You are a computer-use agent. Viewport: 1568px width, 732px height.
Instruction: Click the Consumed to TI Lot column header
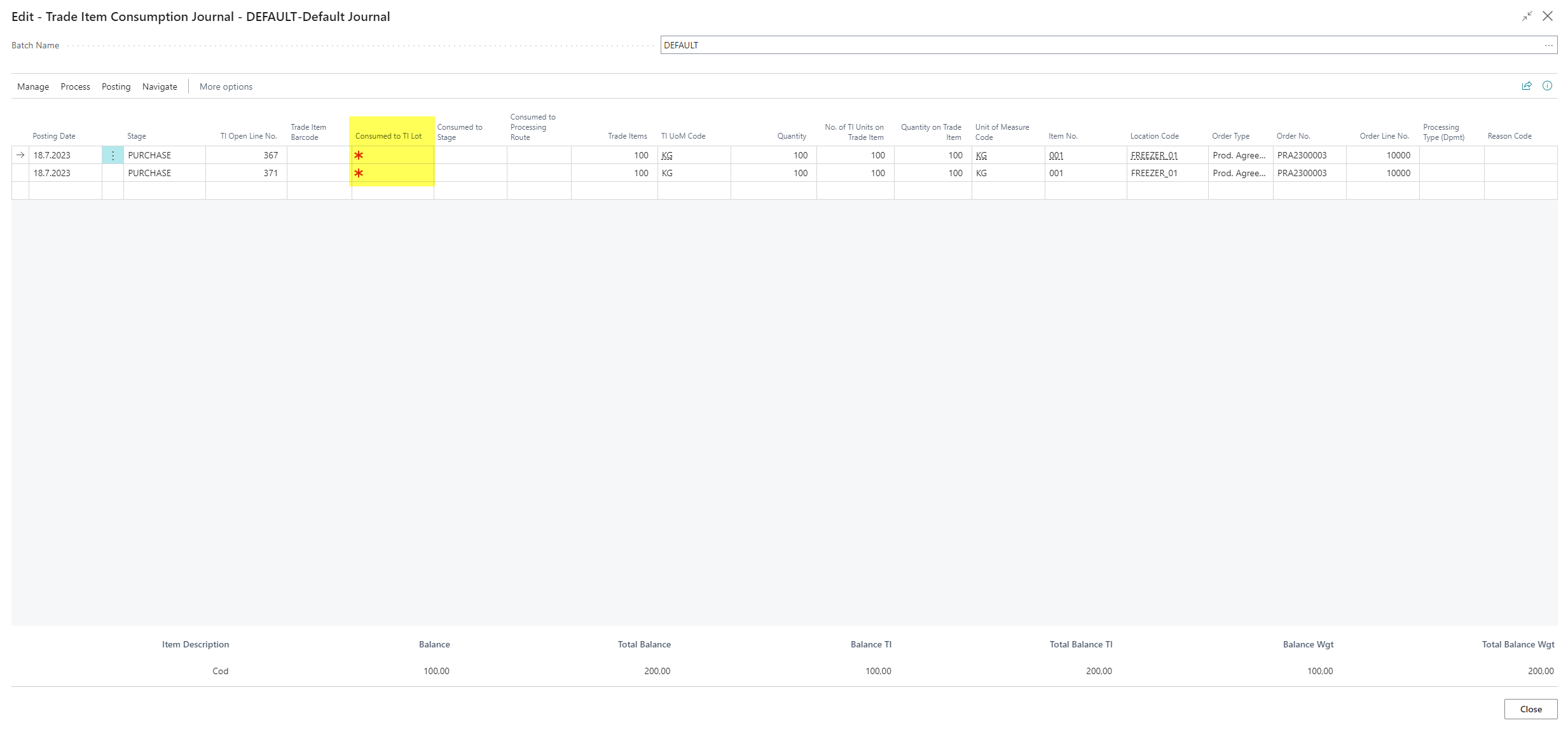click(x=388, y=136)
